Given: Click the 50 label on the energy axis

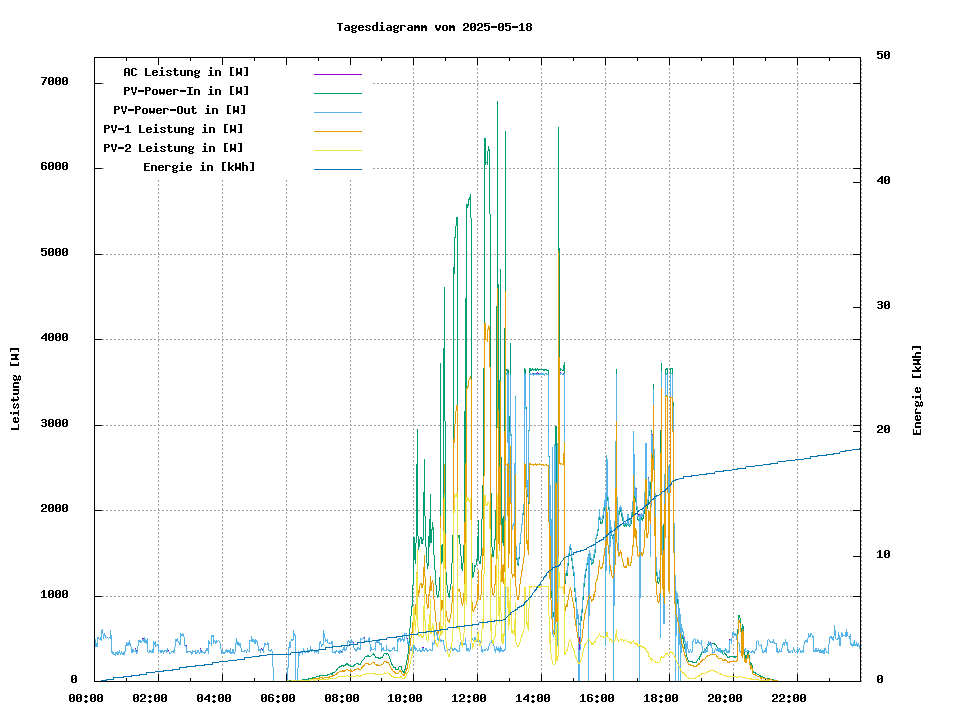Looking at the screenshot, I should point(883,55).
